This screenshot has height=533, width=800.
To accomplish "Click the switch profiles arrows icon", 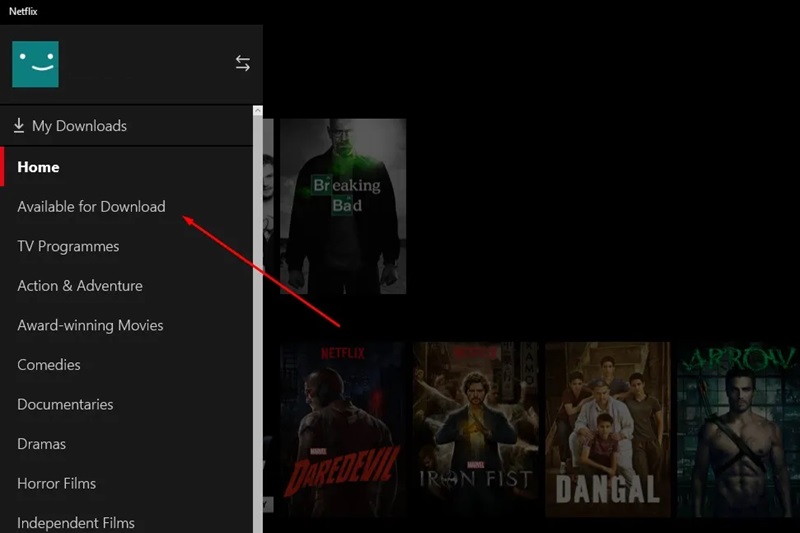I will click(243, 63).
